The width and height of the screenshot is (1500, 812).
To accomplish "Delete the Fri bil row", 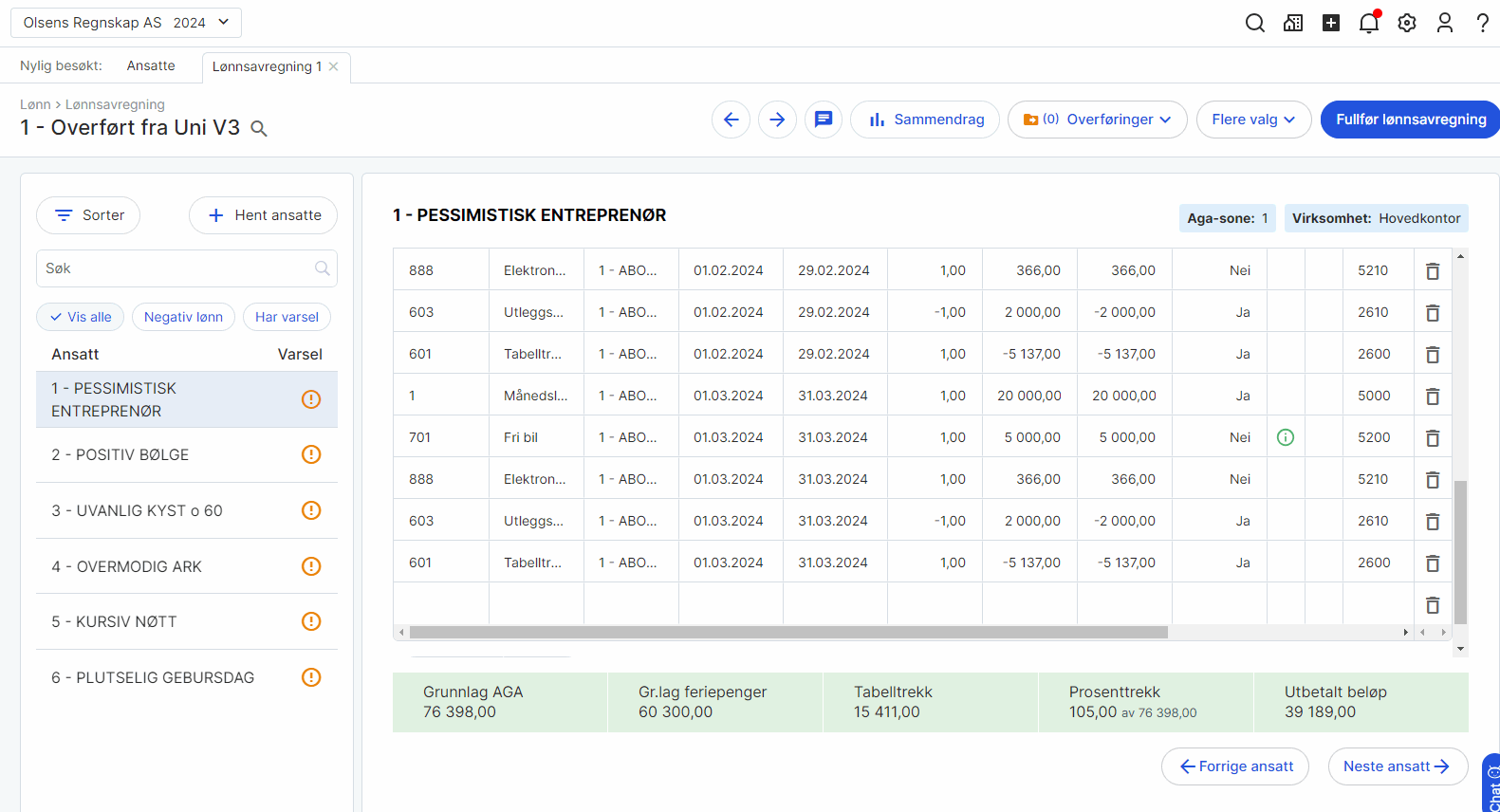I will tap(1433, 438).
